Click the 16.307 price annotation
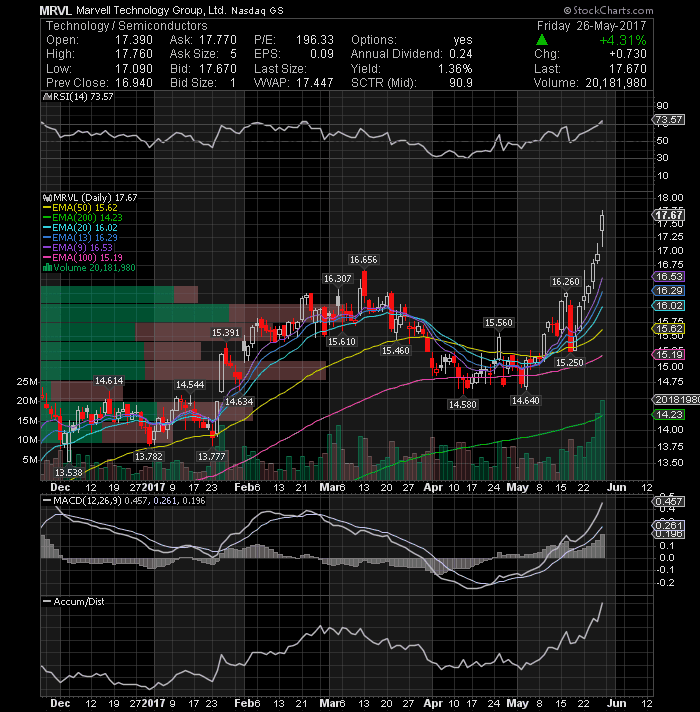The height and width of the screenshot is (712, 700). (337, 279)
